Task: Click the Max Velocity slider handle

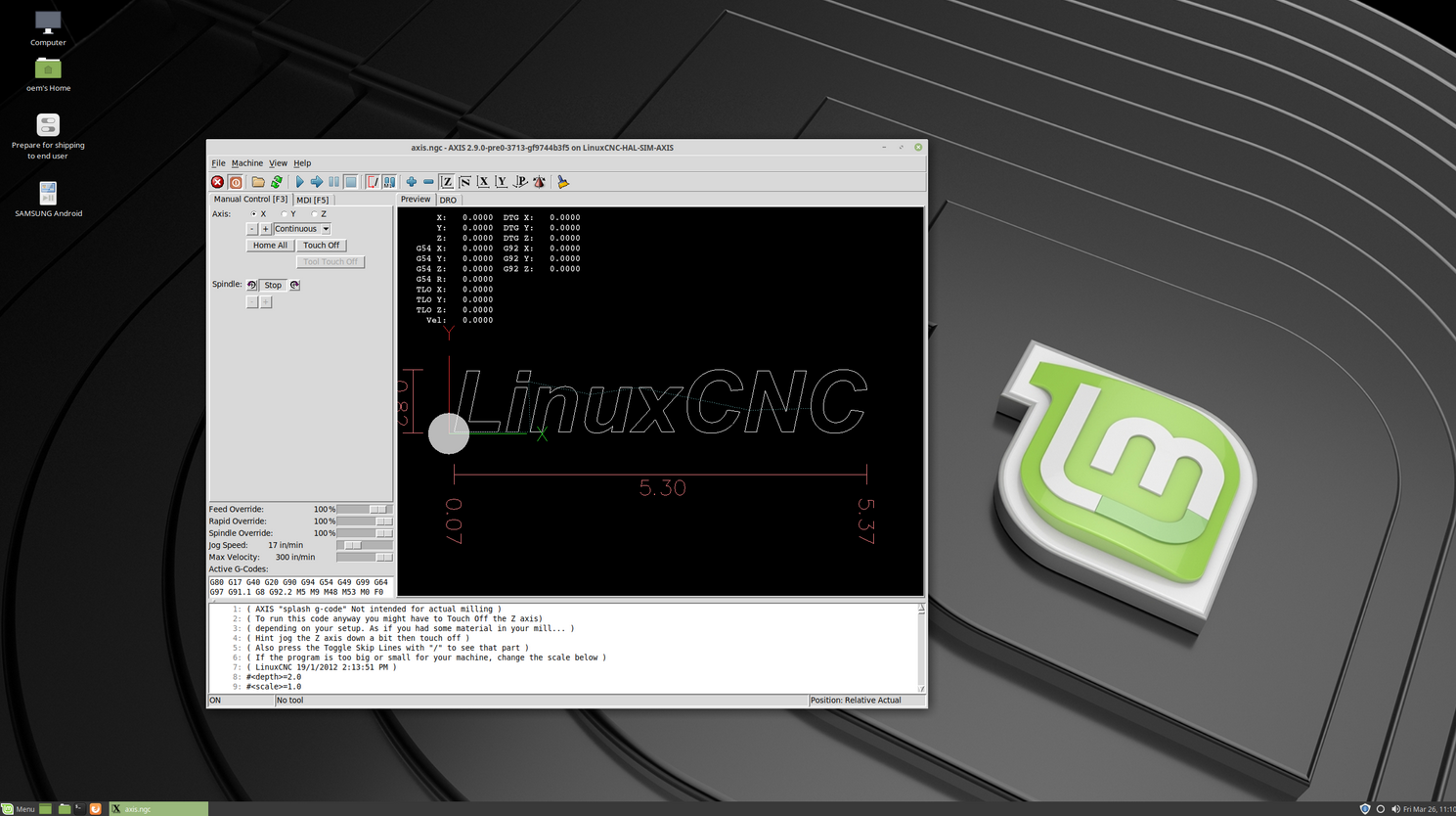Action: tap(383, 557)
